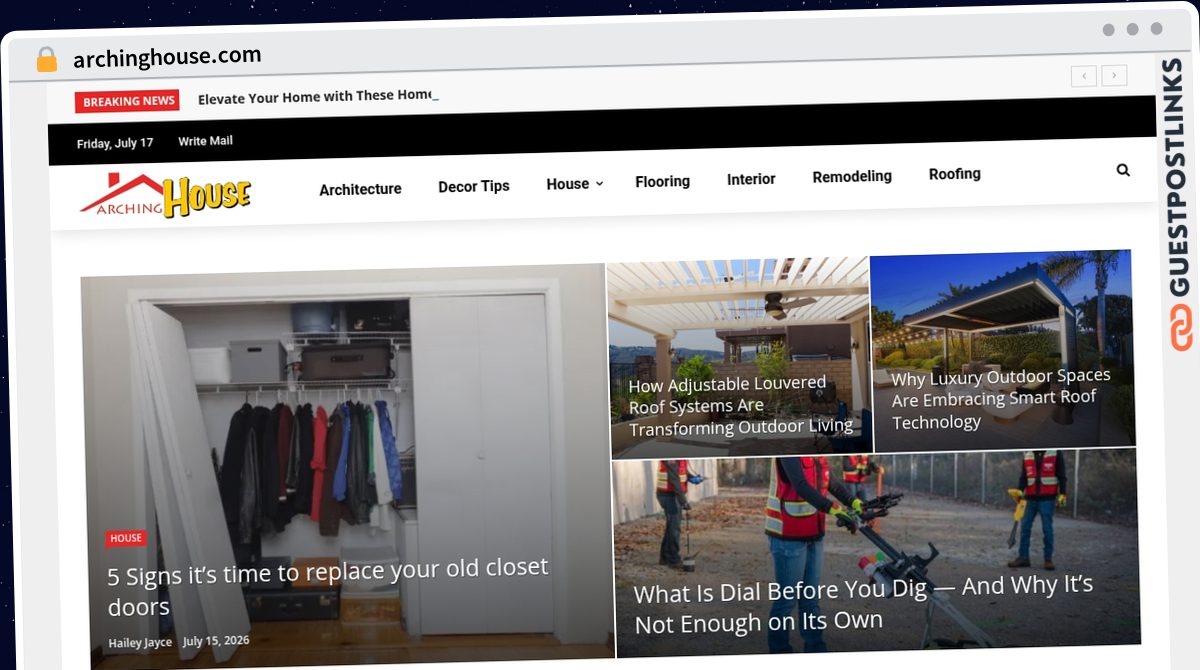Viewport: 1200px width, 670px height.
Task: Open the Arching House logo
Action: (x=166, y=195)
